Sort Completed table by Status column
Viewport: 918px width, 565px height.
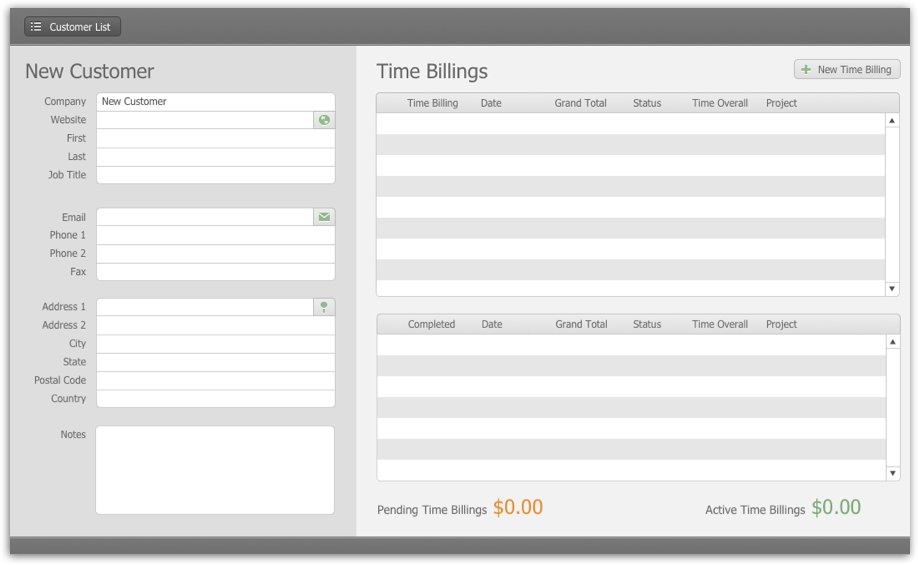647,324
